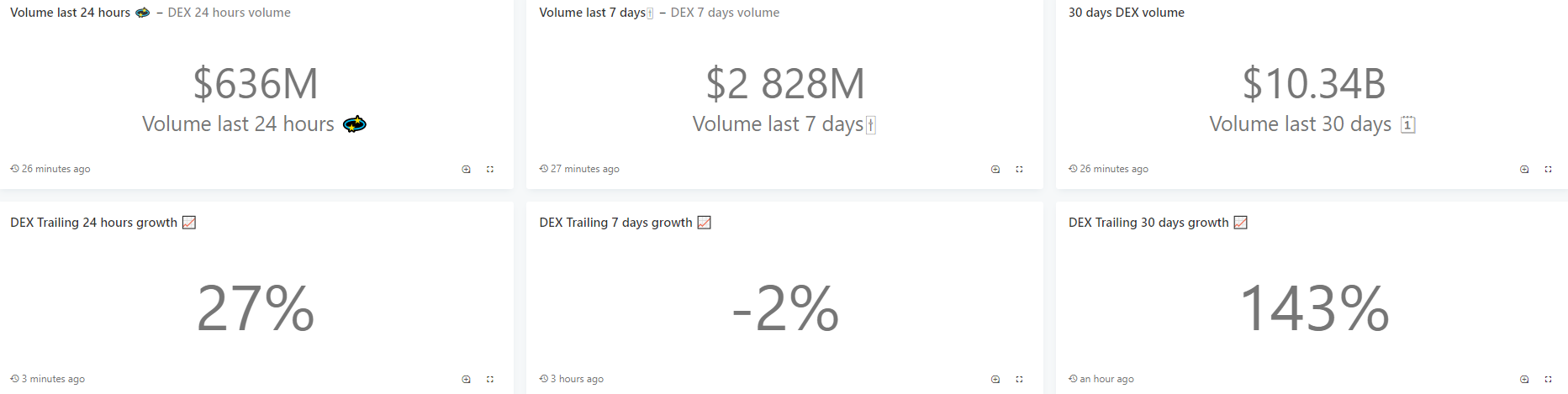
Task: Click the circled-plus icon on the 30 days growth panel
Action: pos(1524,380)
